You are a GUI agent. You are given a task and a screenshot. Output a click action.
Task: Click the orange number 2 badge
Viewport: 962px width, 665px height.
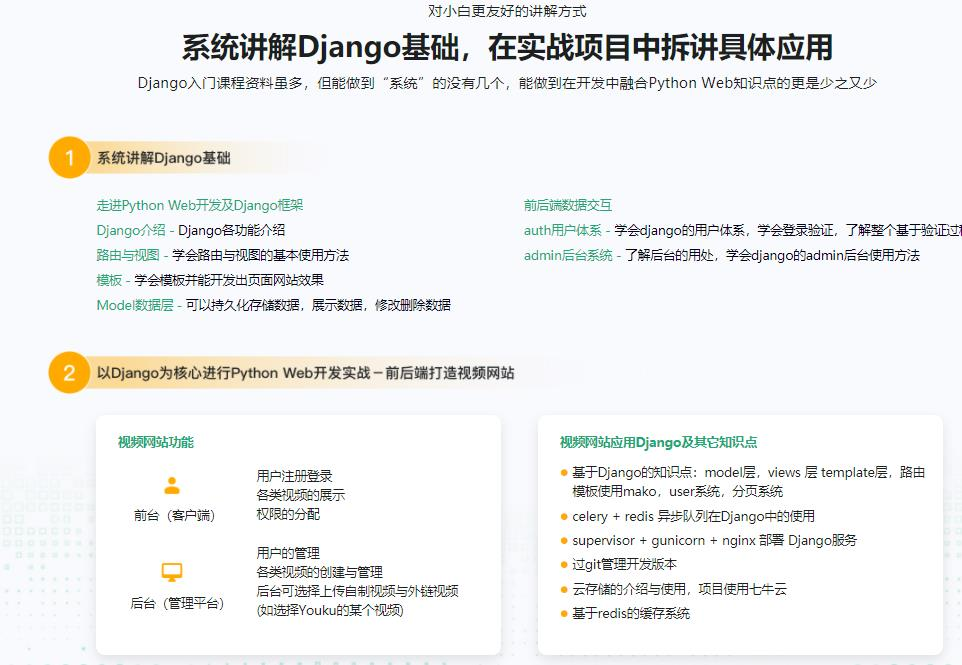(x=69, y=373)
